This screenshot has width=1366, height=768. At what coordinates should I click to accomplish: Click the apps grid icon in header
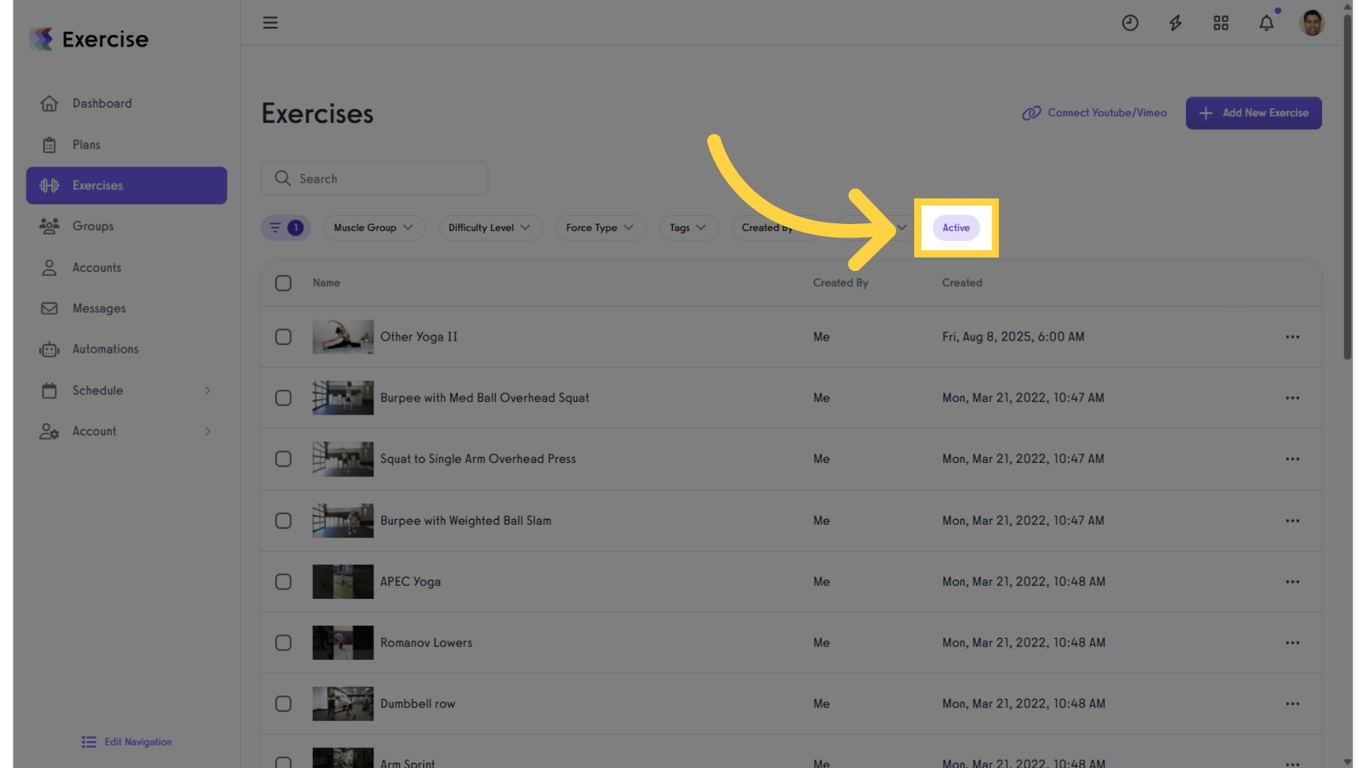(x=1221, y=22)
